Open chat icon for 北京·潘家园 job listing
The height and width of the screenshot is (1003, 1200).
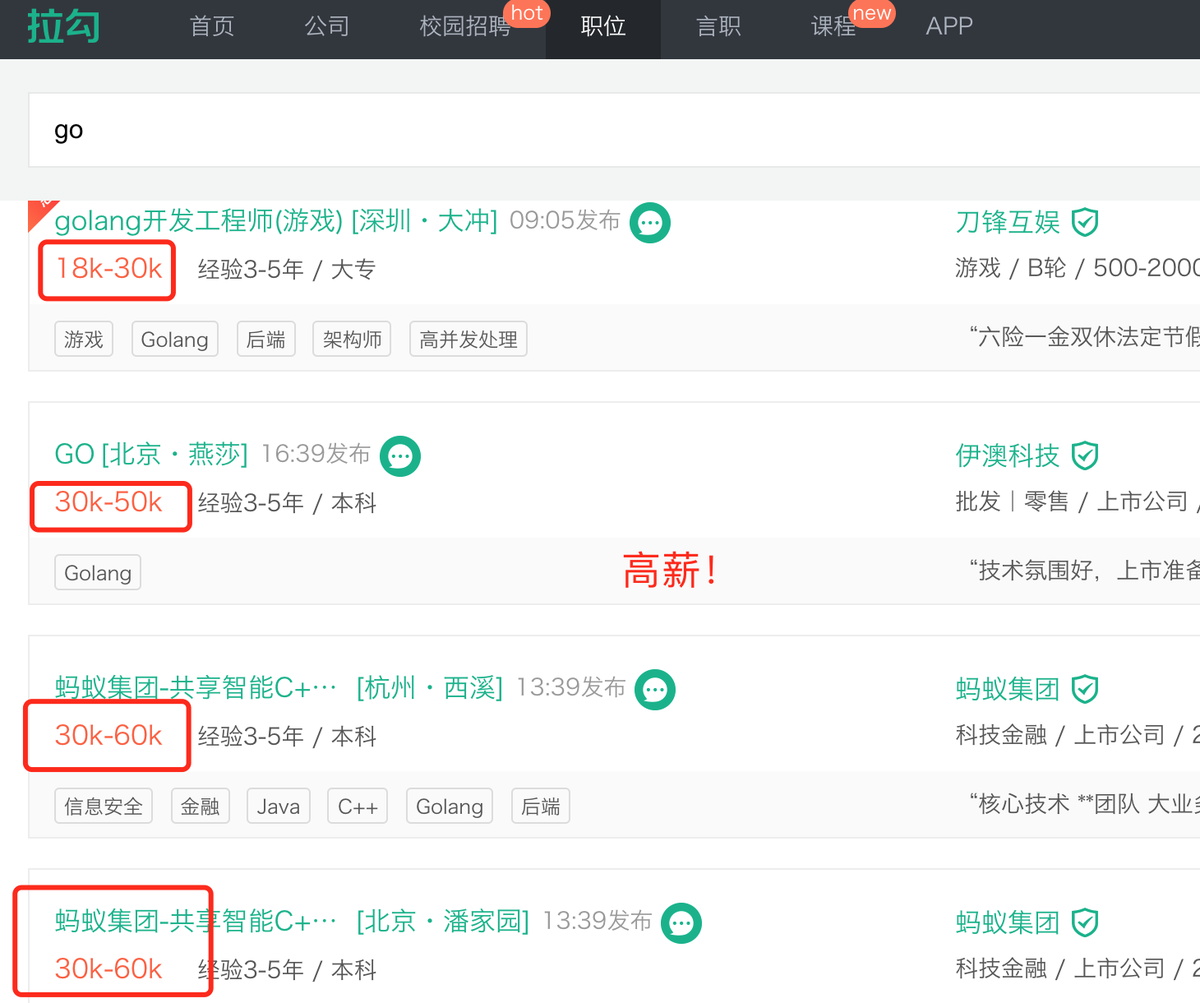(681, 922)
